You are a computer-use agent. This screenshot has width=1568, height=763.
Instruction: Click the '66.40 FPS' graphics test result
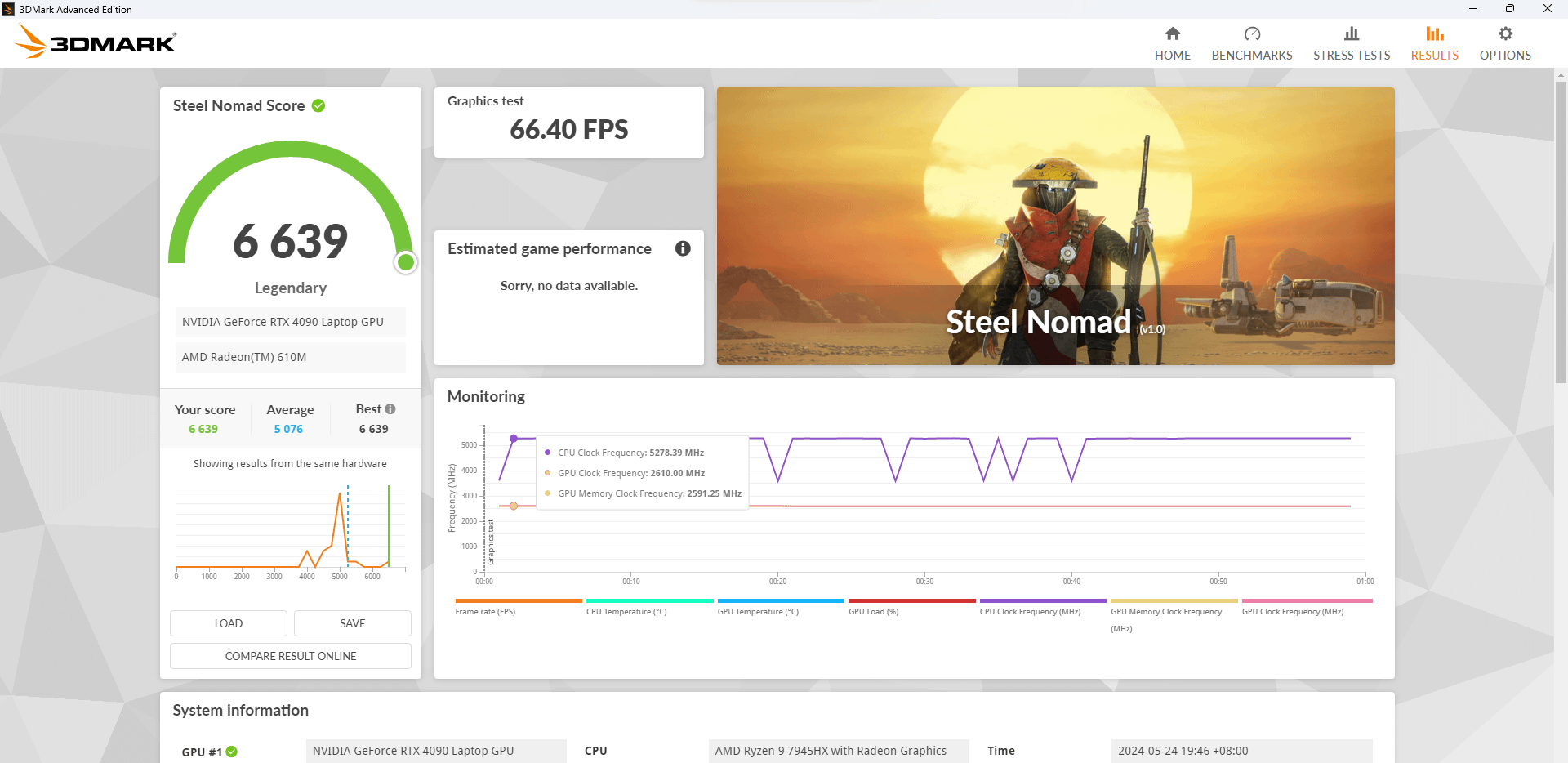click(569, 129)
